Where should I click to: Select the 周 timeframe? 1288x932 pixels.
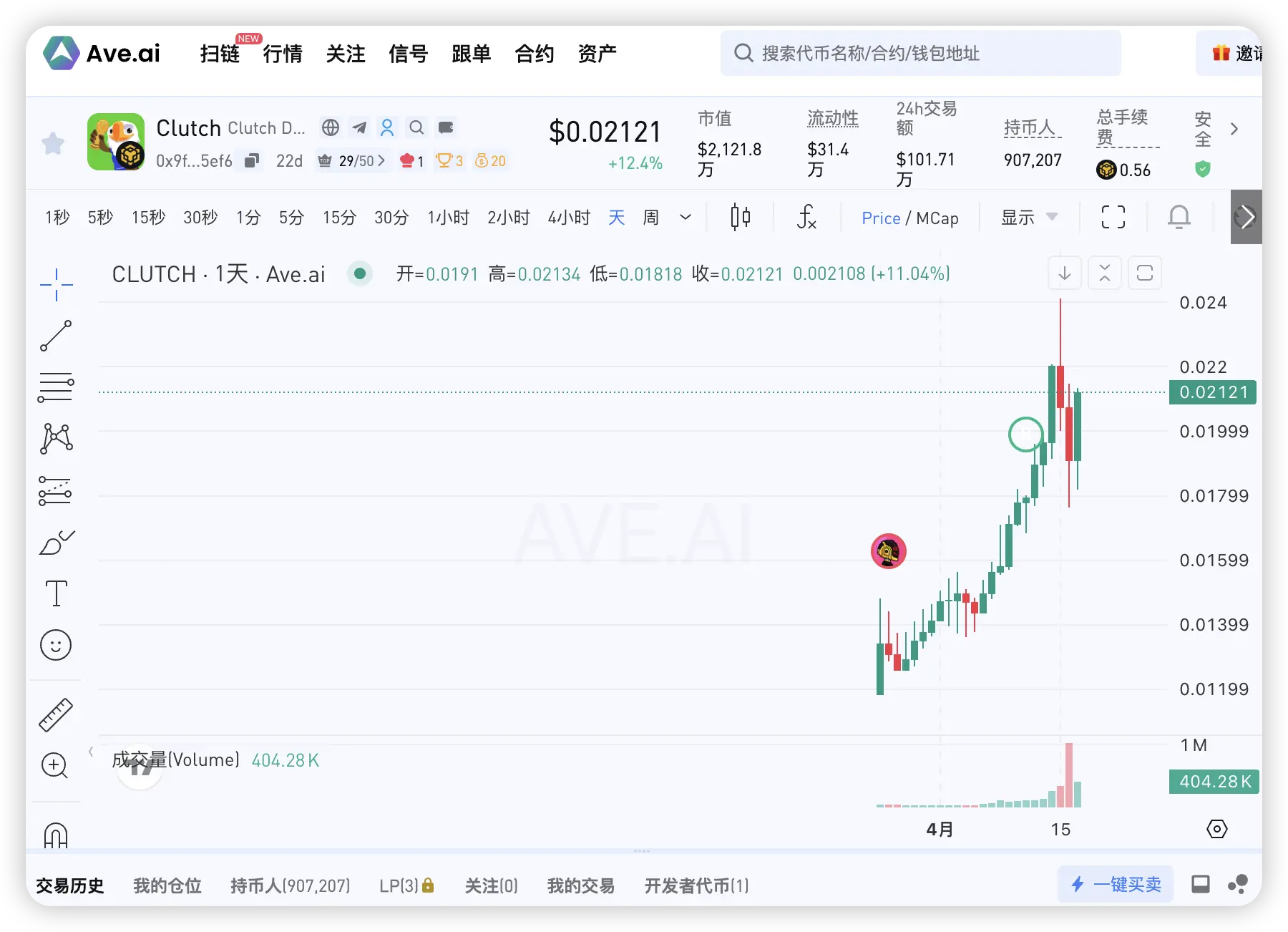pos(650,218)
